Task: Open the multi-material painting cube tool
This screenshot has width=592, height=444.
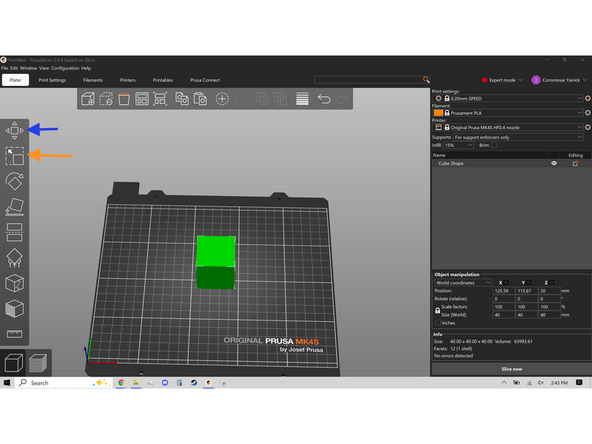Action: click(x=14, y=308)
